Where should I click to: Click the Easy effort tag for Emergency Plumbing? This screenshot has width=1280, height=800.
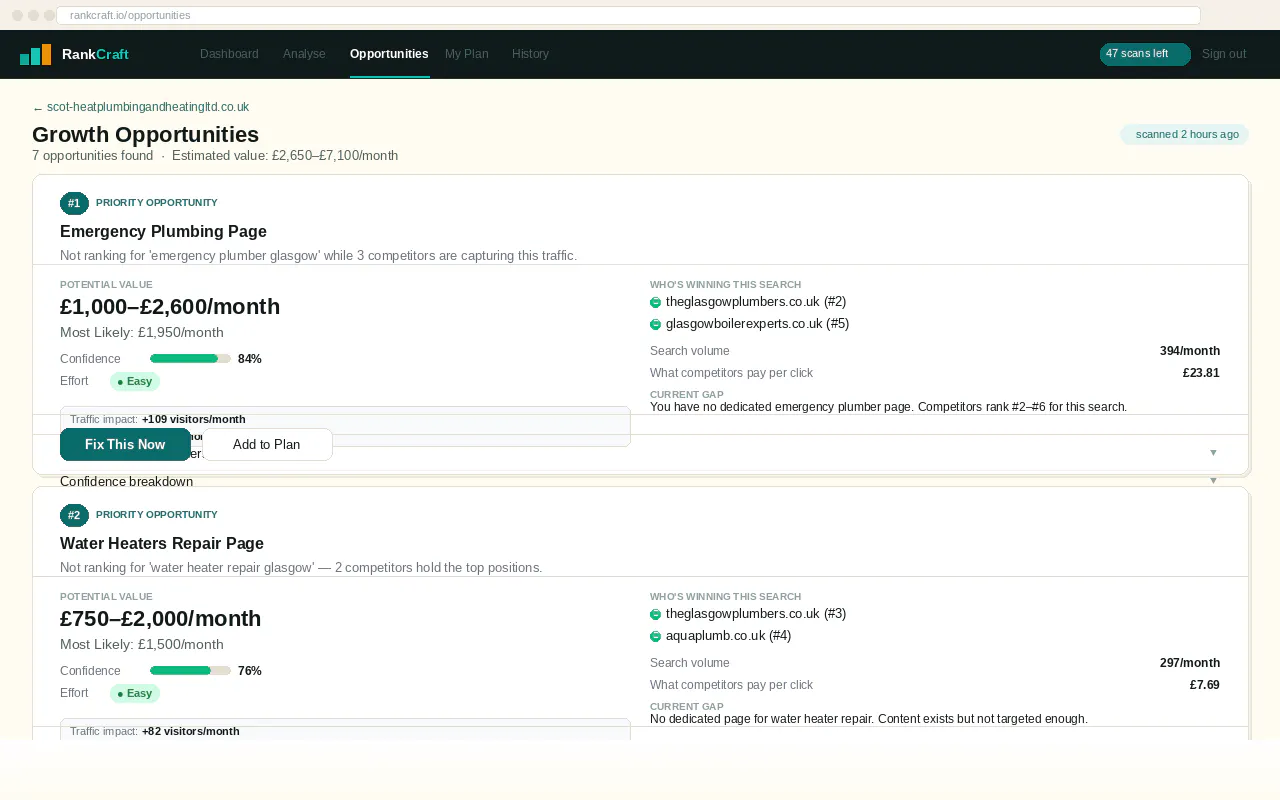(135, 381)
